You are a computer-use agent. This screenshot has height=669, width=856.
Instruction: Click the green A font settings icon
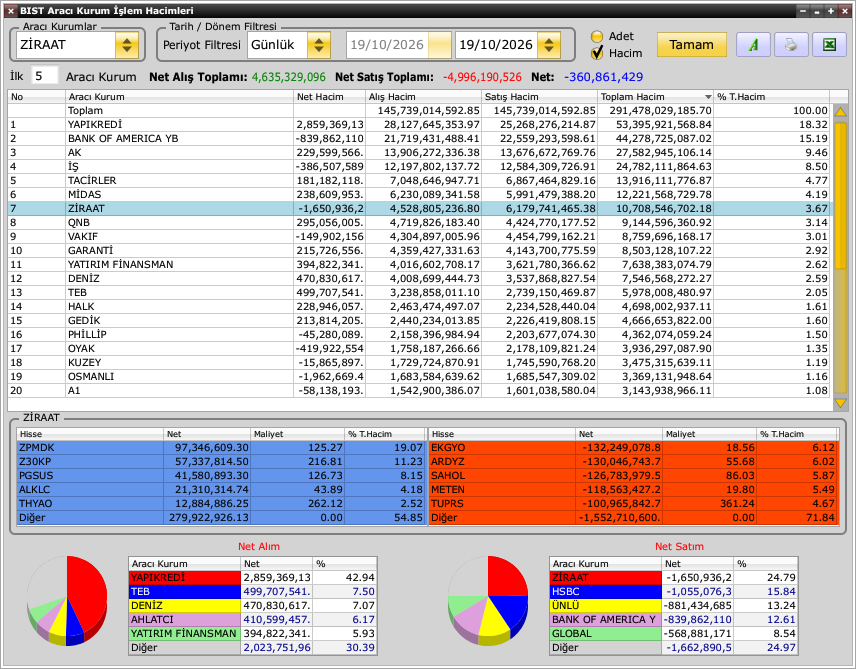click(x=753, y=45)
